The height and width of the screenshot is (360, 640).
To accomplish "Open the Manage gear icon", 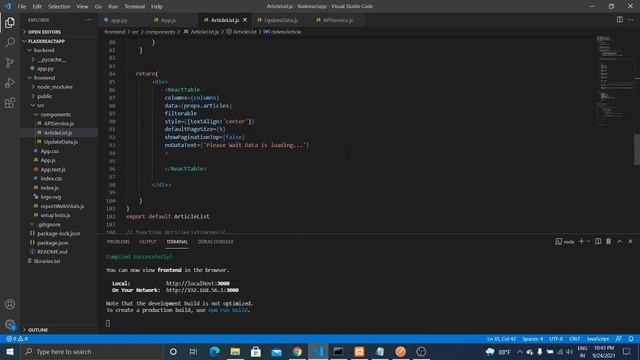I will 10,324.
